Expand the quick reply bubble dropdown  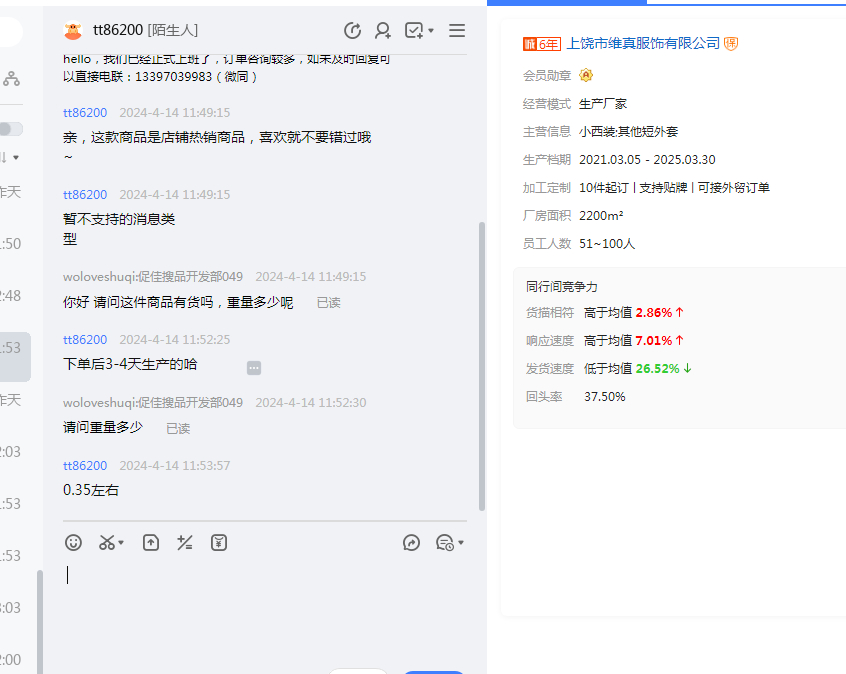click(x=461, y=543)
